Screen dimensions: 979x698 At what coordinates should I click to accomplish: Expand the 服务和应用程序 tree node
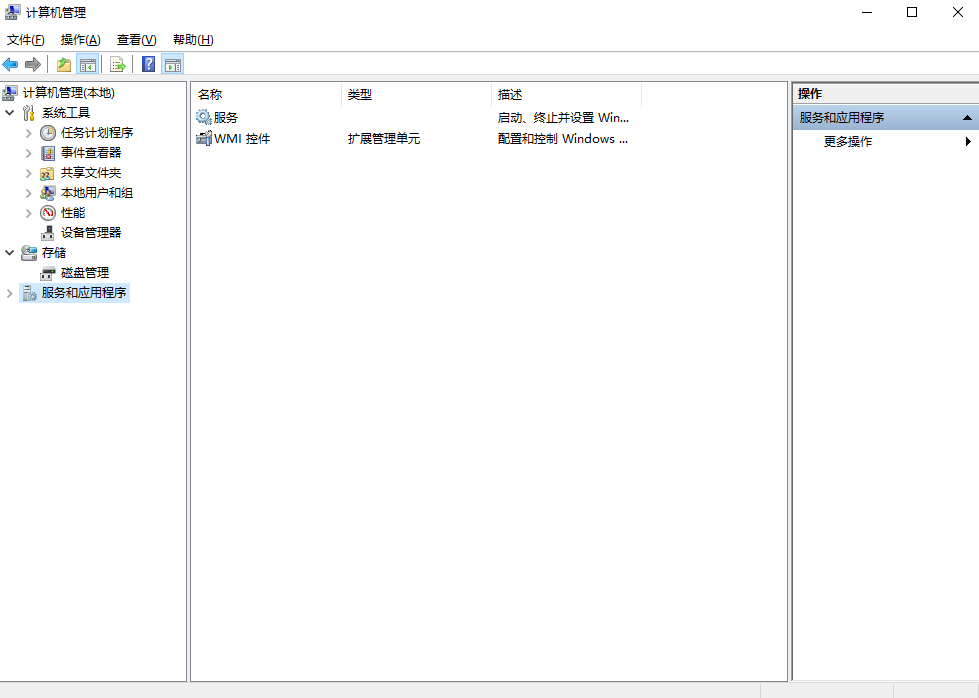(9, 292)
